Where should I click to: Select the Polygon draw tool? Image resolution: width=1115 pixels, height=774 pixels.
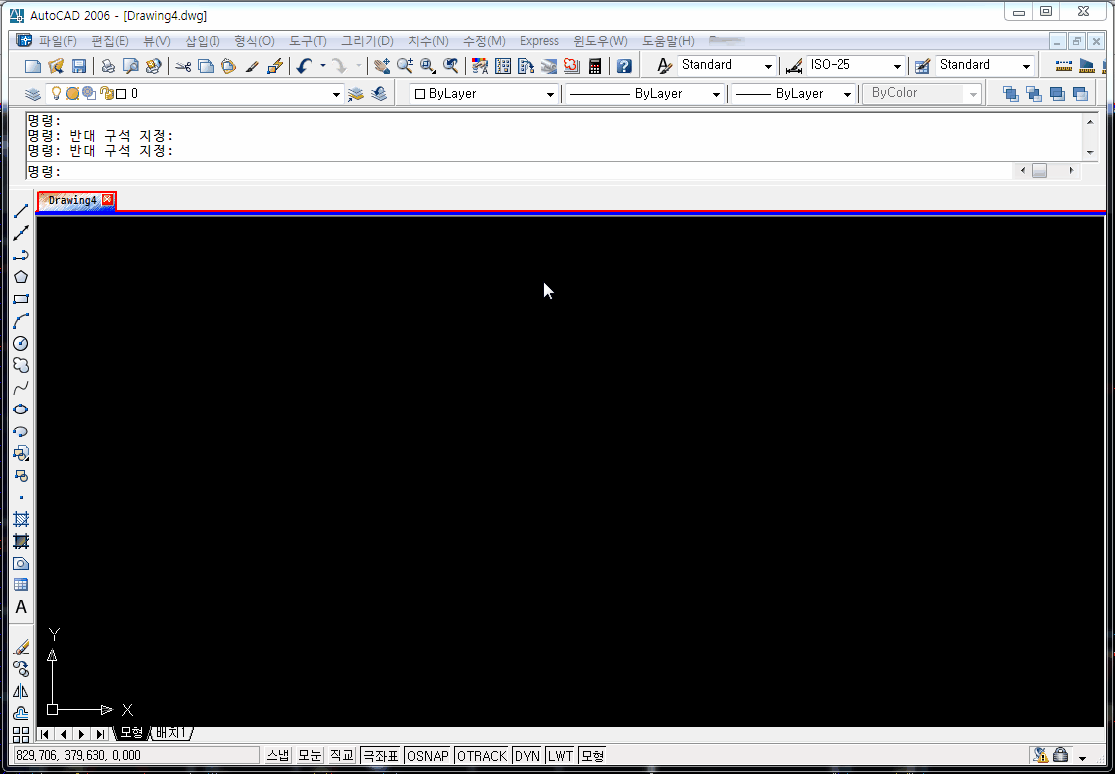[21, 277]
